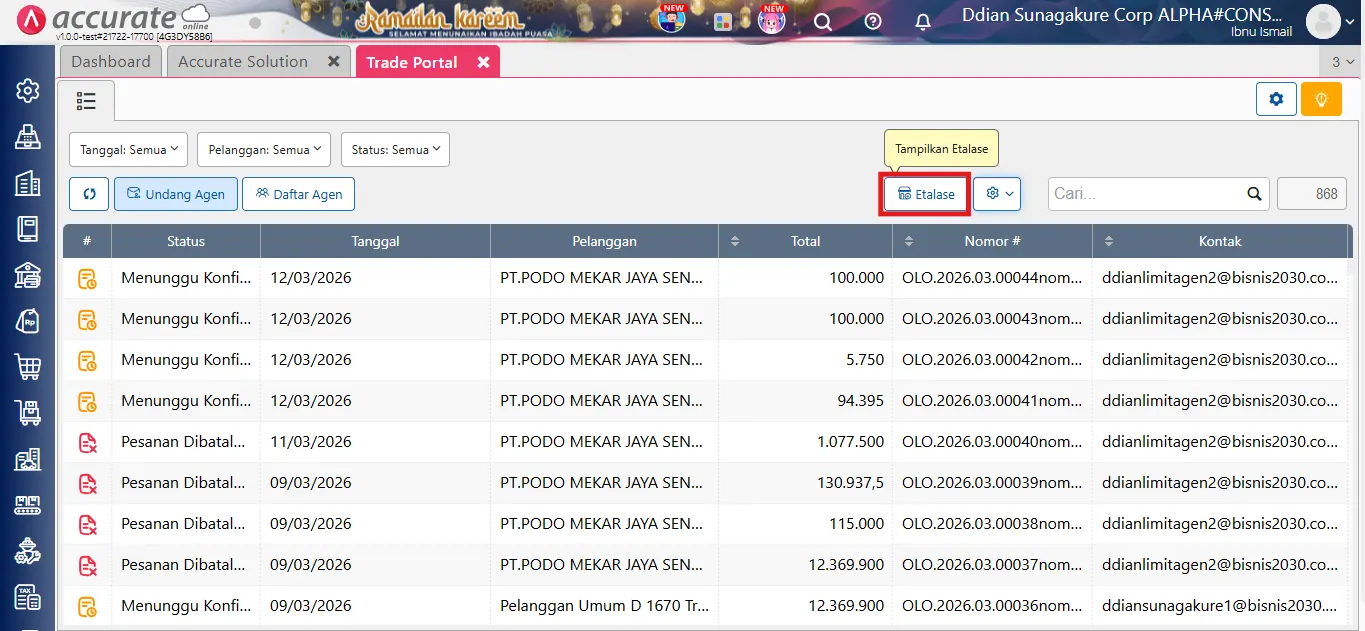The image size is (1365, 631).
Task: Open the Tanggal: Semua filter dropdown
Action: 128,149
